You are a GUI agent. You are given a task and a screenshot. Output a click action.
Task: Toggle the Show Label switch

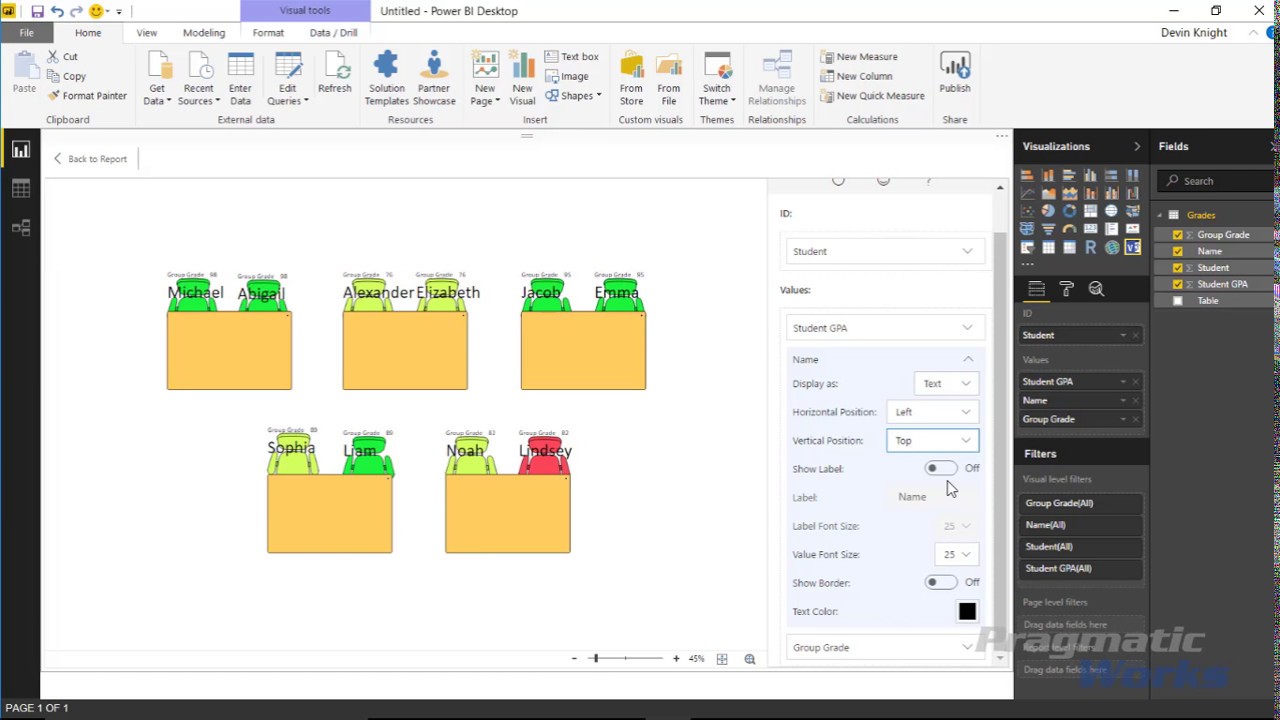[x=940, y=468]
